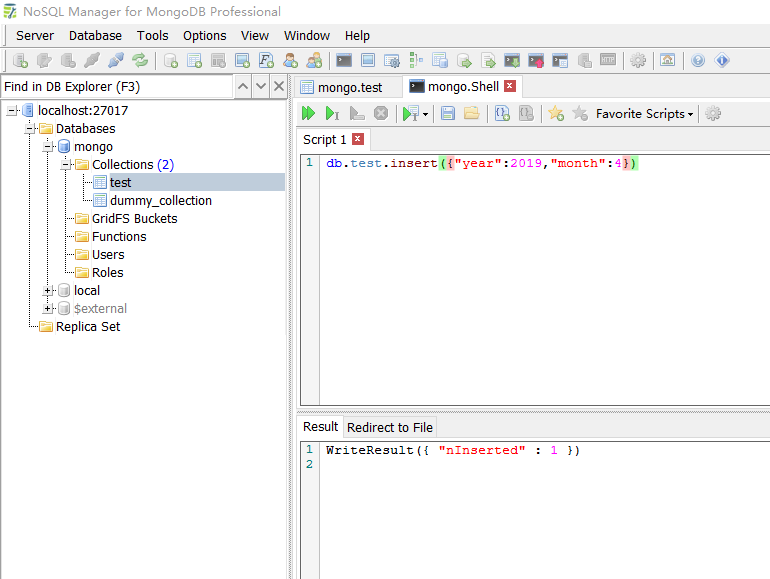The height and width of the screenshot is (579, 770).
Task: Select the Roles folder in tree
Action: point(108,273)
